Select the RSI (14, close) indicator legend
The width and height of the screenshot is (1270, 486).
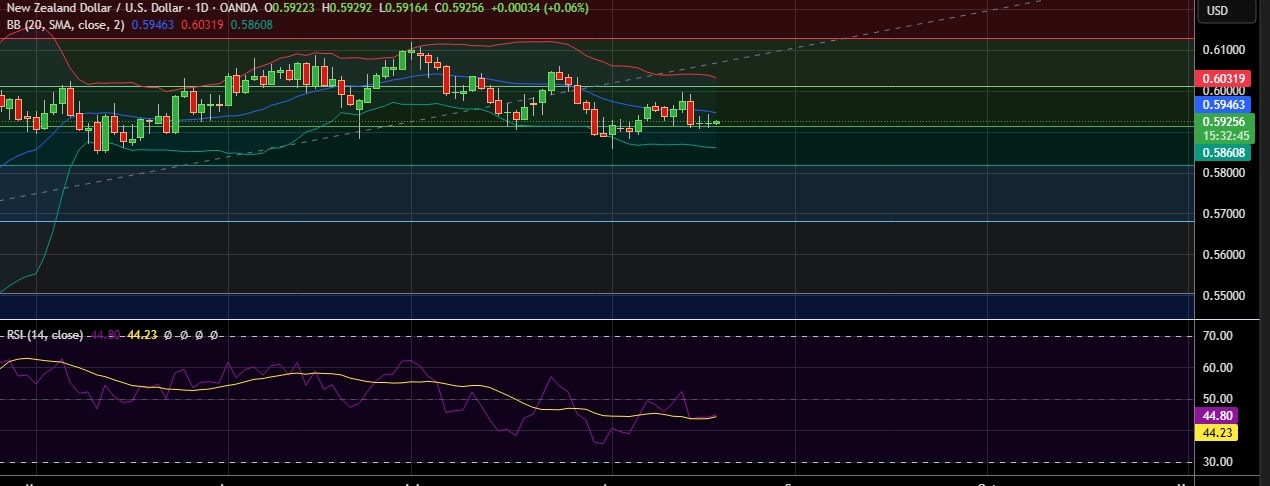(44, 335)
